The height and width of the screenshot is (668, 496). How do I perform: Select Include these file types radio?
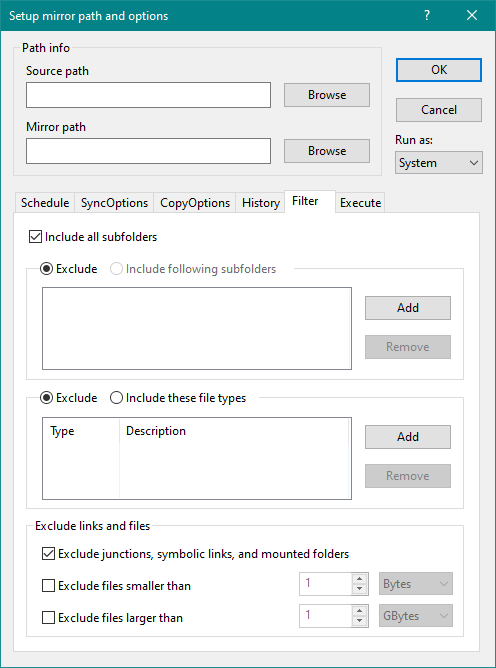tap(116, 398)
